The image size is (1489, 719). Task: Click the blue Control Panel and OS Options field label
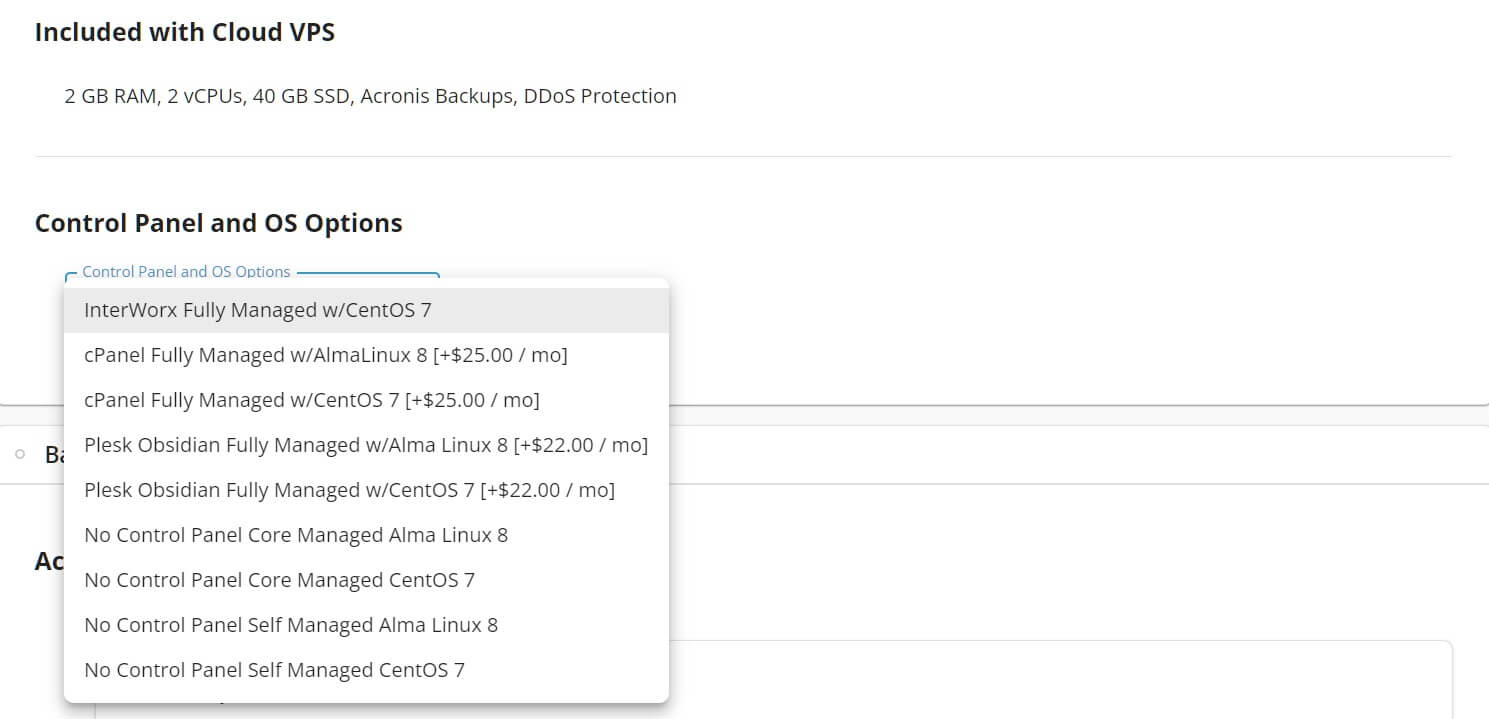[186, 271]
